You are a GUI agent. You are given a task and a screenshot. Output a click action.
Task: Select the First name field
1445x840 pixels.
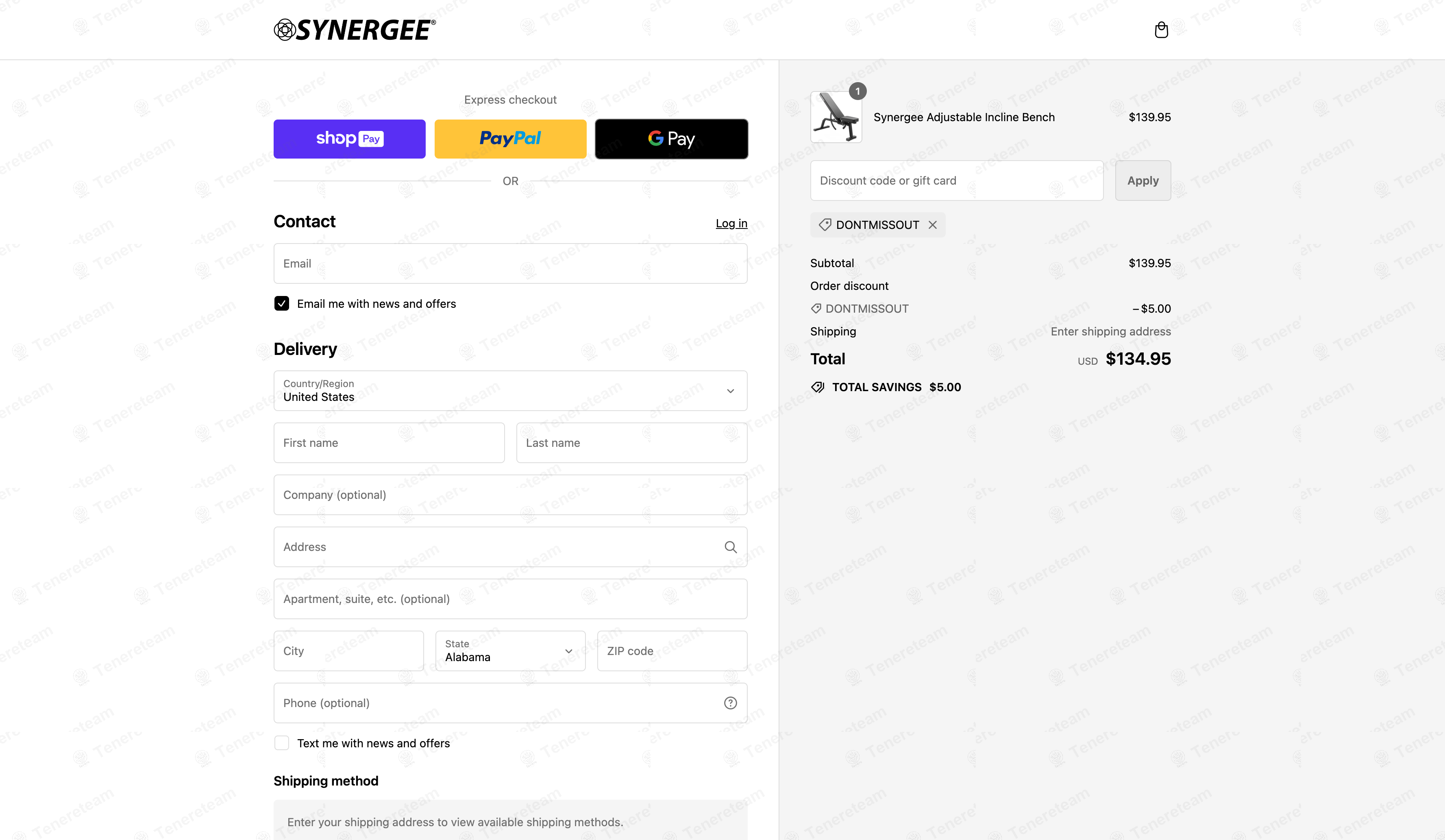click(x=389, y=443)
